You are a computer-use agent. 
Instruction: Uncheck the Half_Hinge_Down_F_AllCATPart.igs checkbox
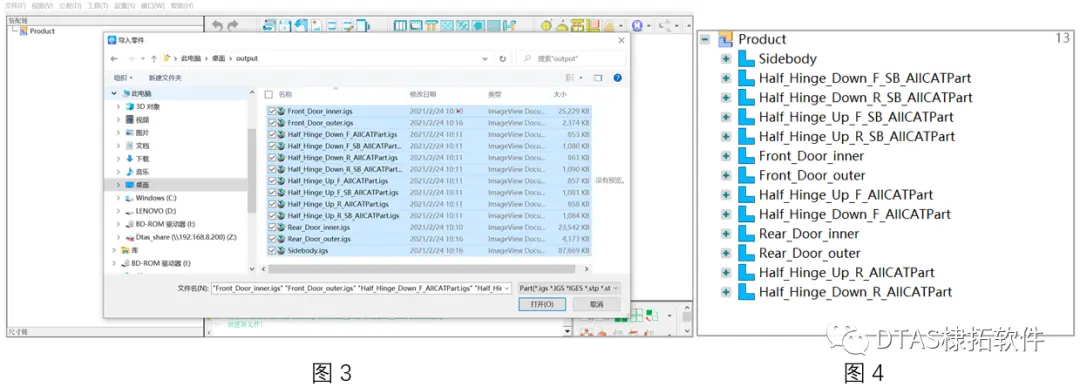[x=273, y=135]
